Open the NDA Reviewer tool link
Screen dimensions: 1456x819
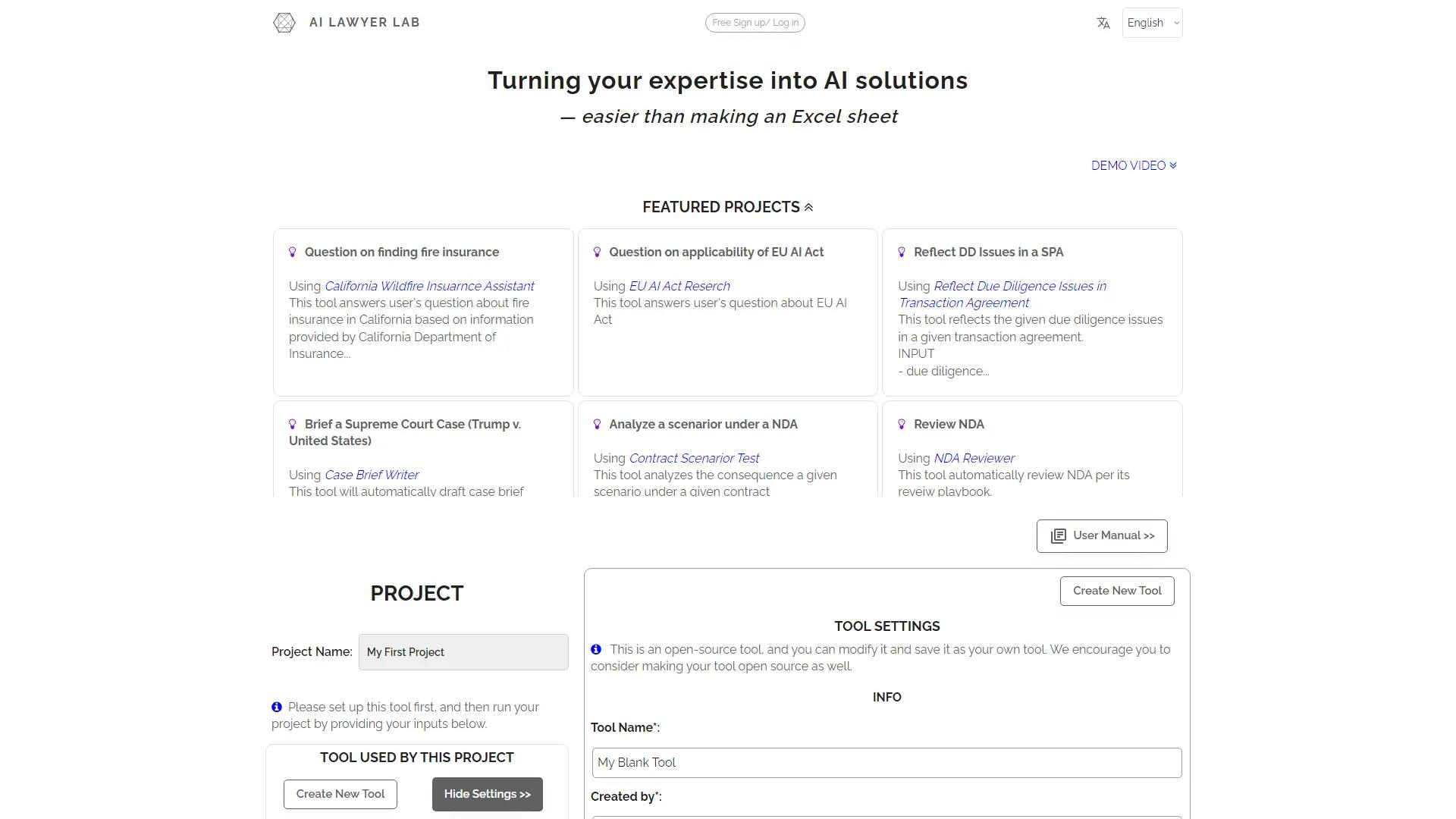pyautogui.click(x=974, y=458)
